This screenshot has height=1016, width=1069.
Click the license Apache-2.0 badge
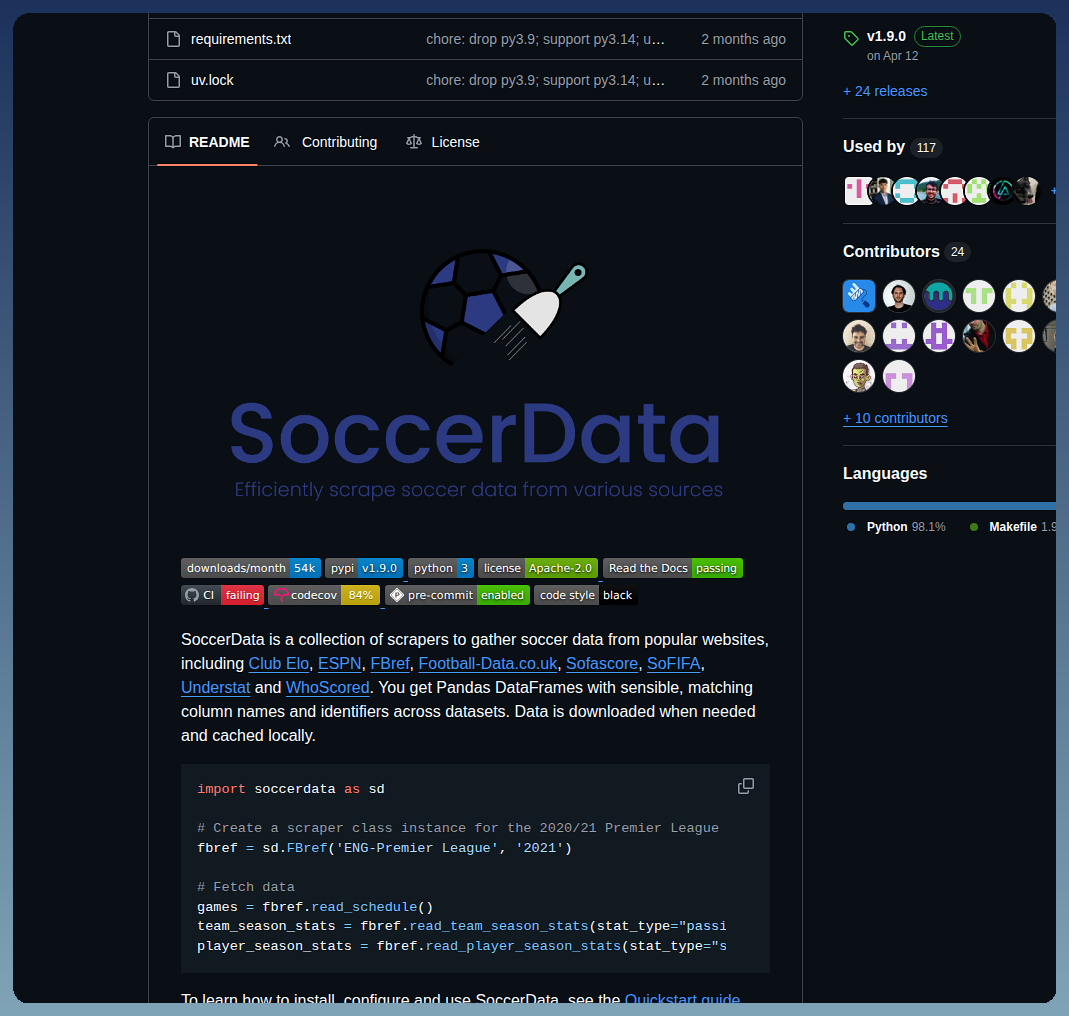pos(538,568)
